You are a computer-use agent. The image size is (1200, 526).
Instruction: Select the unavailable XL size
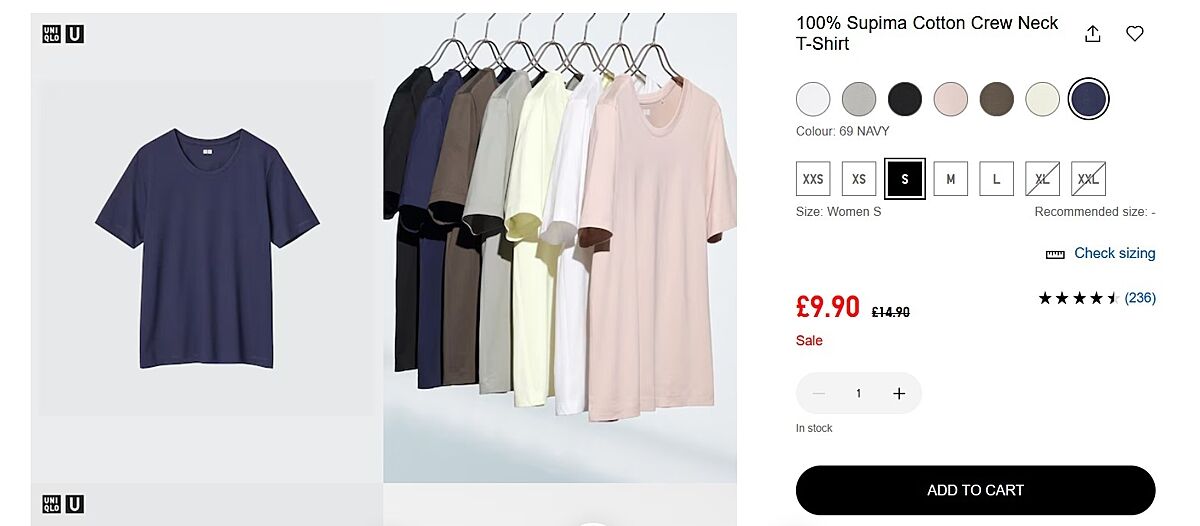(x=1042, y=179)
